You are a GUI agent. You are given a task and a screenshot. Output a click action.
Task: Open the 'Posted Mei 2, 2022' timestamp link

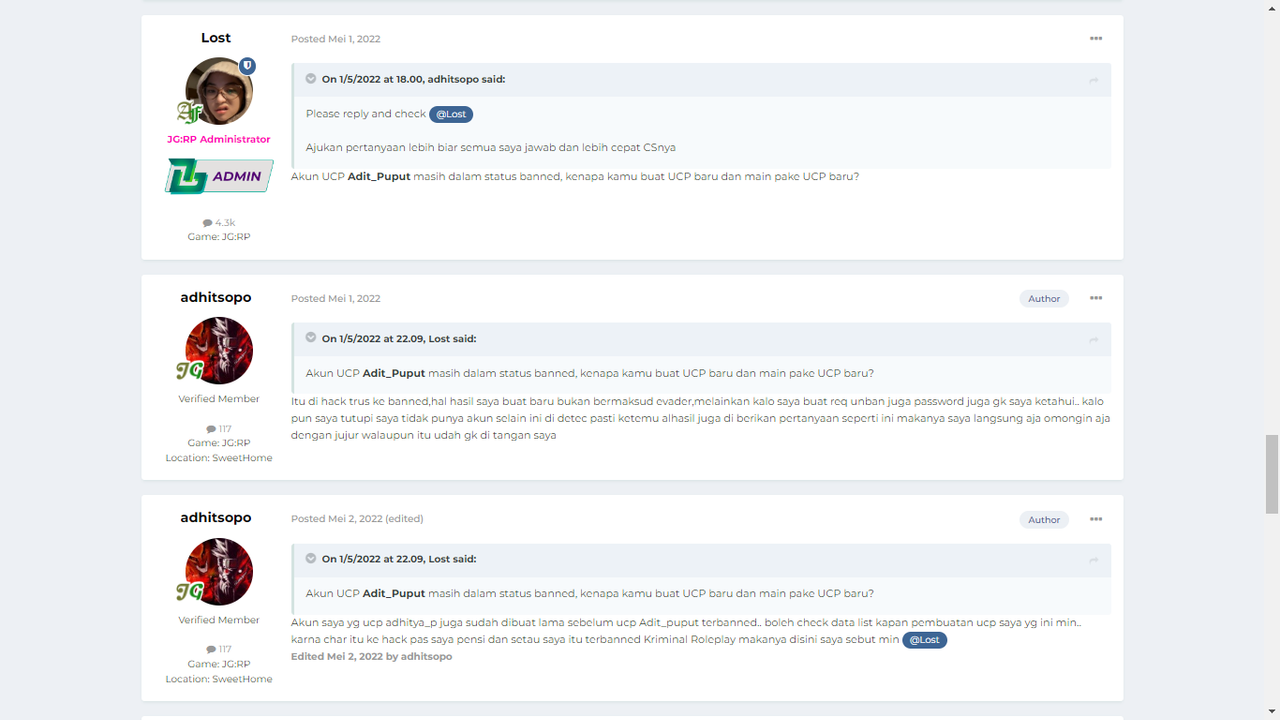click(337, 519)
